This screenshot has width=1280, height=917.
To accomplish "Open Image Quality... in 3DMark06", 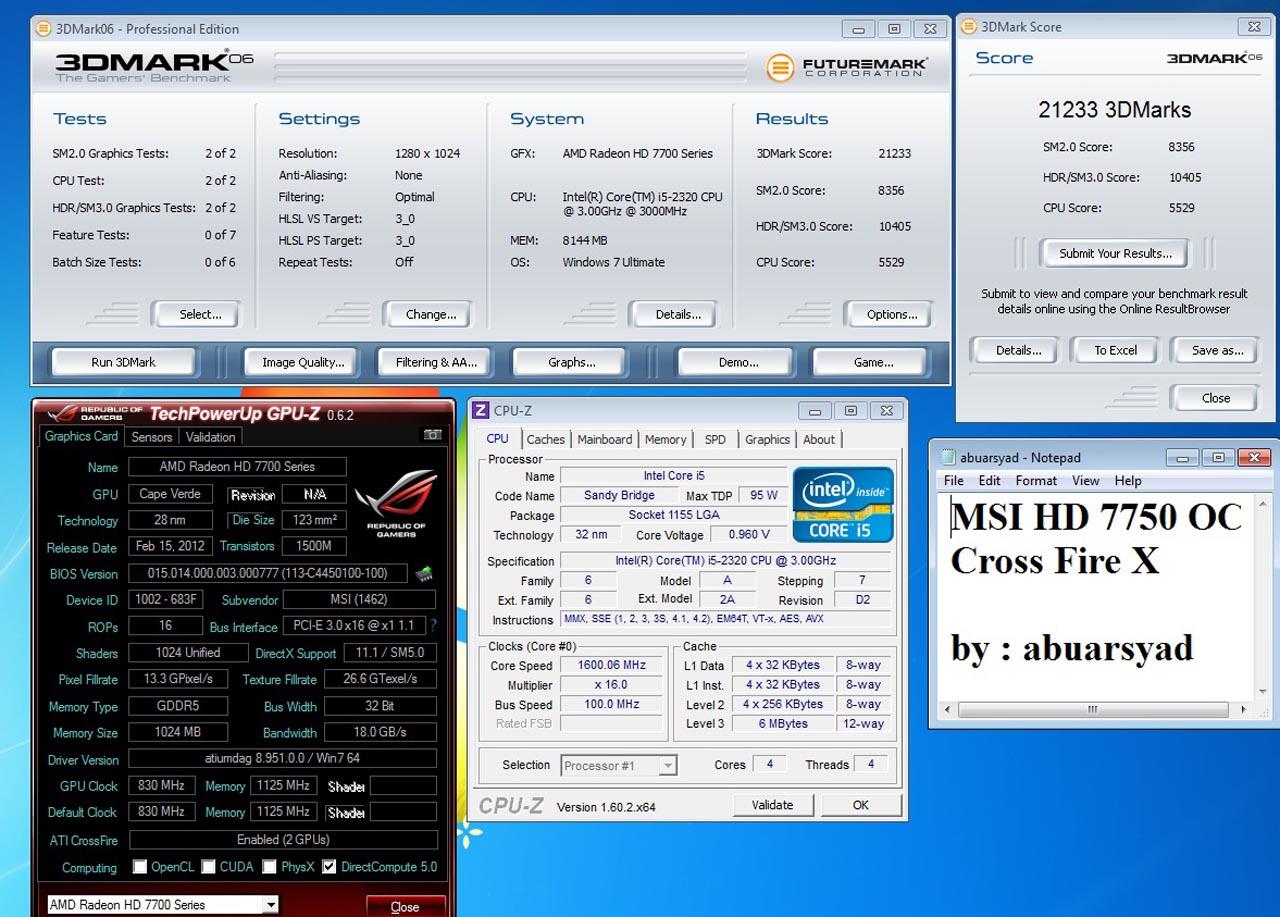I will click(303, 362).
